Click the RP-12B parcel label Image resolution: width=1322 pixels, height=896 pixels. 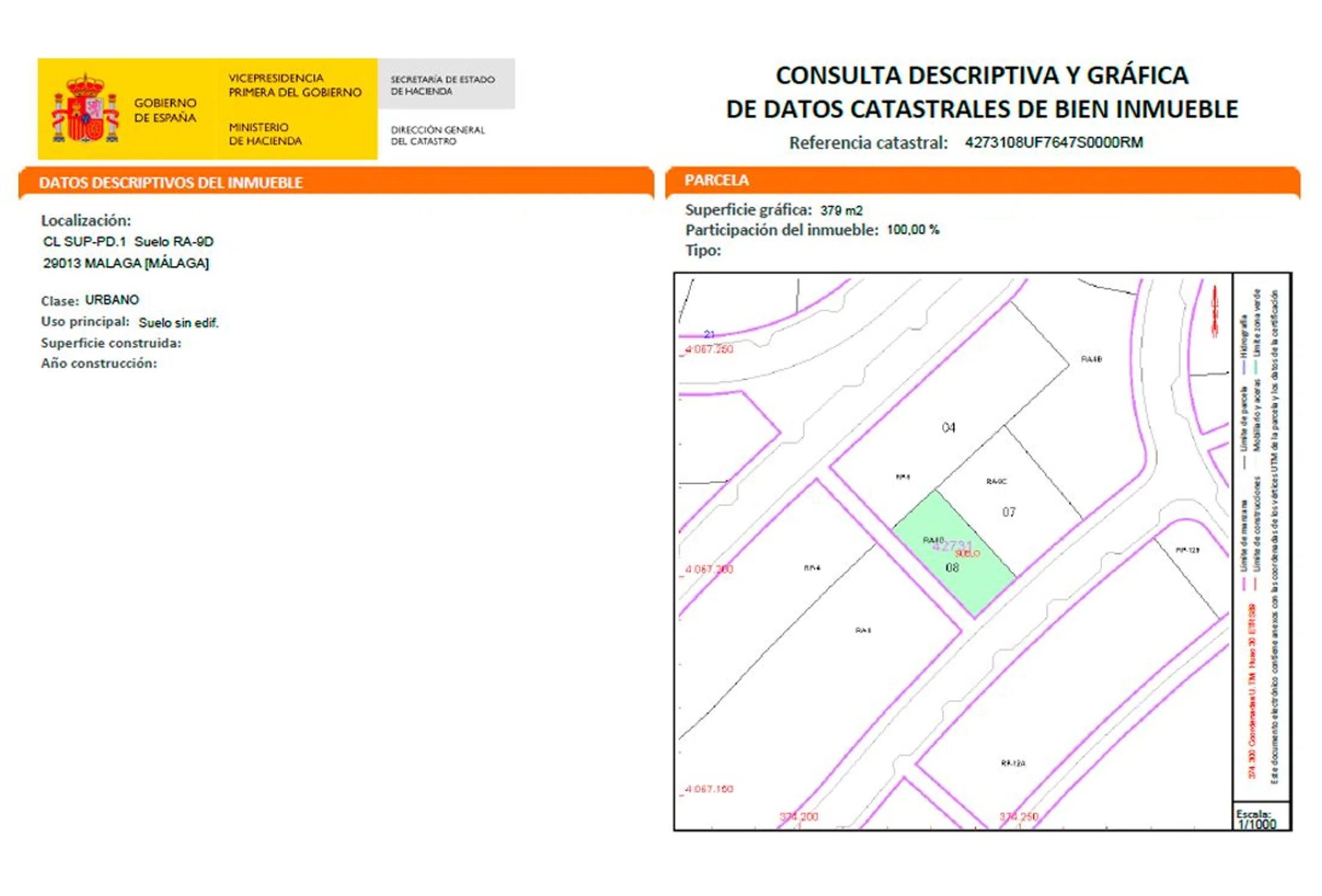(x=1187, y=550)
